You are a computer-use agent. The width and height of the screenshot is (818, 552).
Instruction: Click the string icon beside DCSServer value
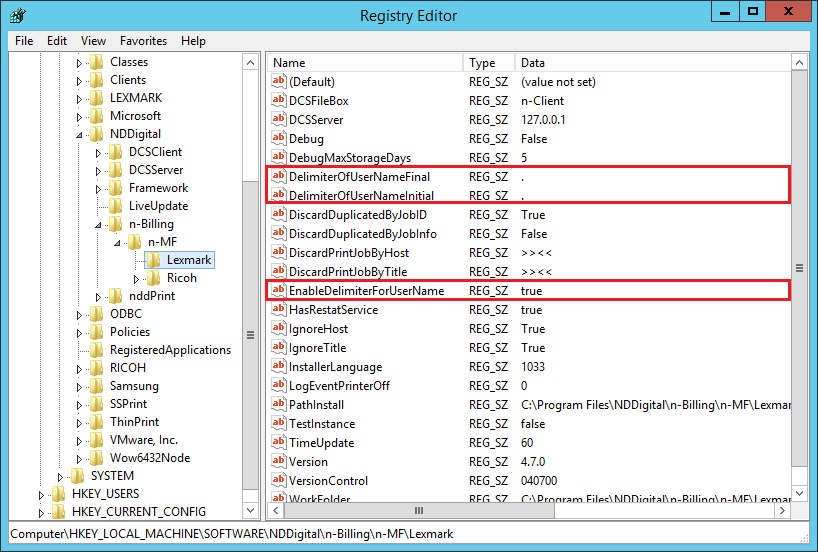pyautogui.click(x=279, y=120)
